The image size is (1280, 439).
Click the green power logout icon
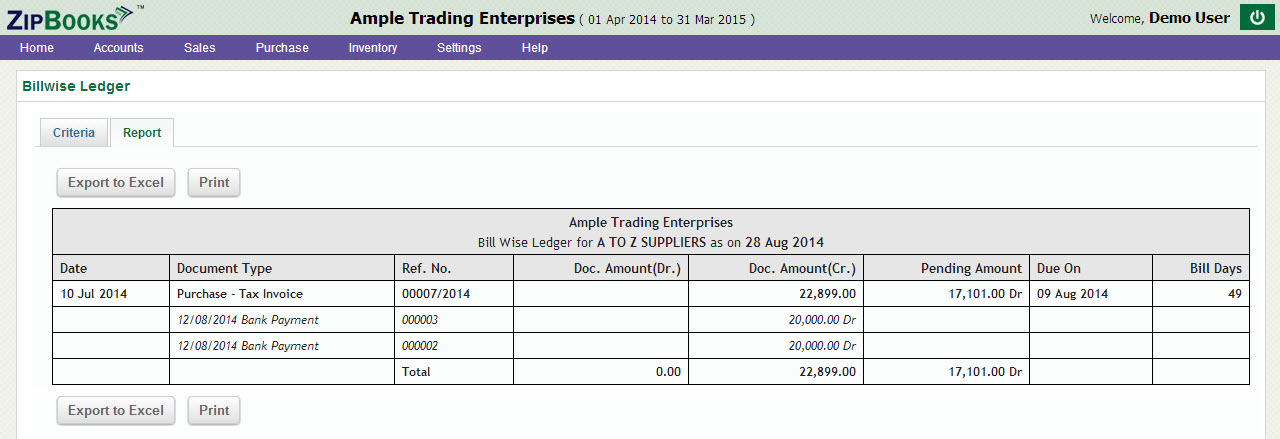point(1256,18)
